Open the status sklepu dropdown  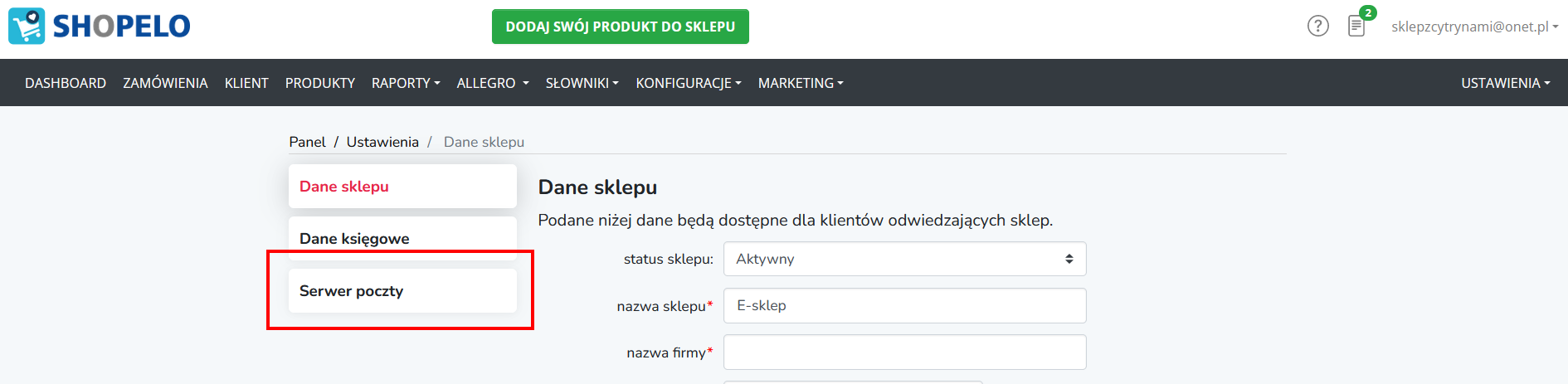(904, 259)
